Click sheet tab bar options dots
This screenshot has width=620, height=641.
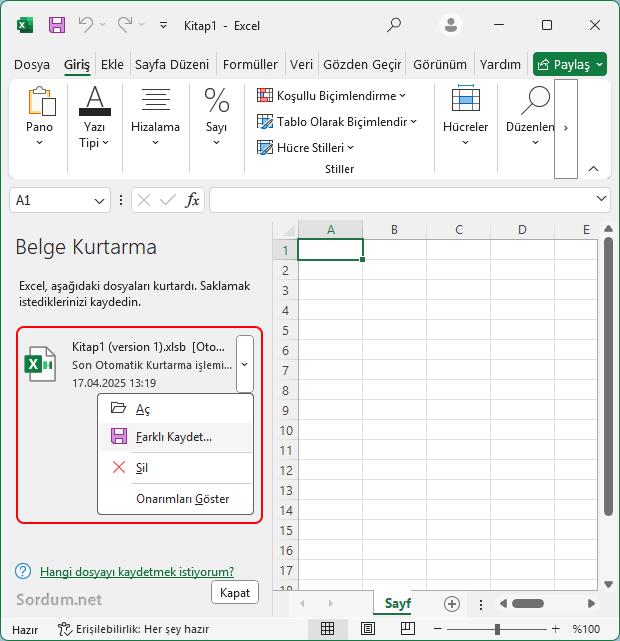click(x=481, y=604)
